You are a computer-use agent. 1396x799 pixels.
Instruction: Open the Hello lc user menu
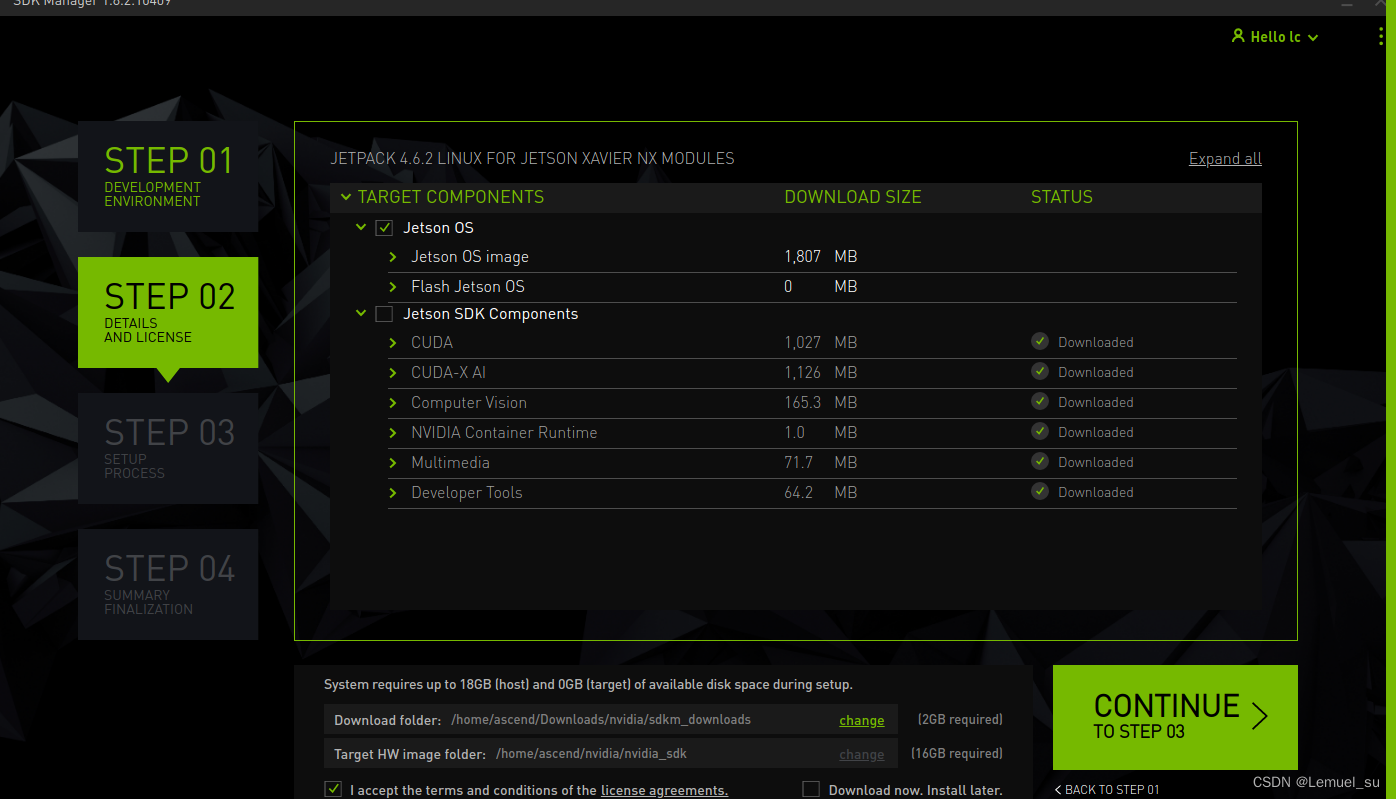(x=1275, y=37)
